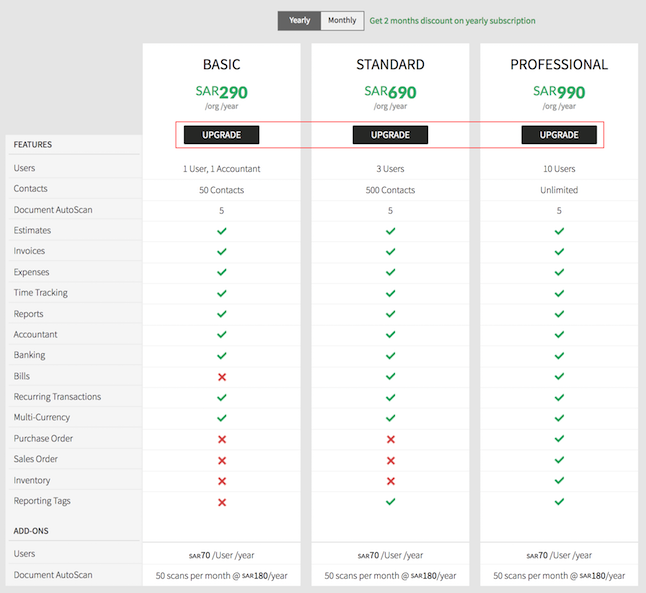
Task: Click the '500 Contacts' cell
Action: (x=390, y=190)
